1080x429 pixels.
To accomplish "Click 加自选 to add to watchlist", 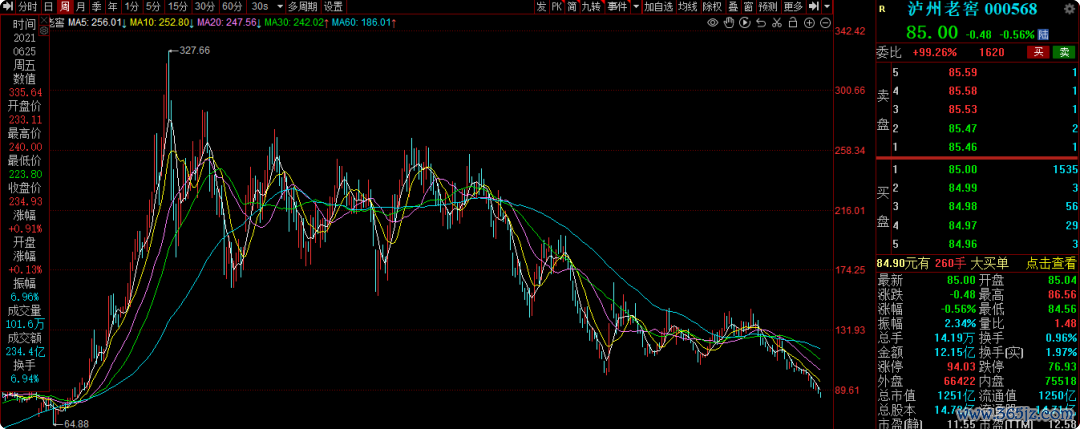I will click(x=658, y=7).
